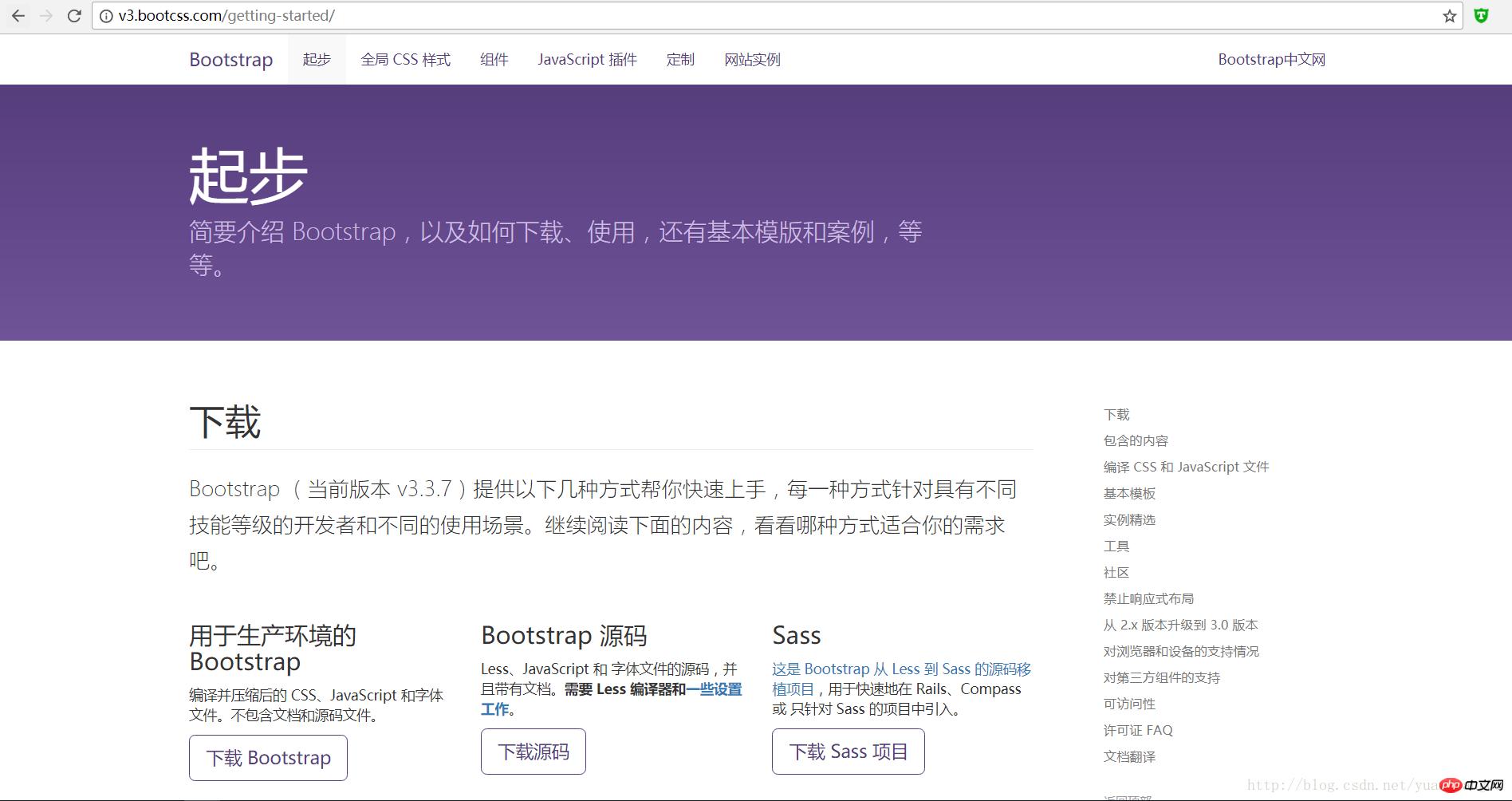Image resolution: width=1512 pixels, height=801 pixels.
Task: Switch to the 定制 nav item
Action: (680, 60)
